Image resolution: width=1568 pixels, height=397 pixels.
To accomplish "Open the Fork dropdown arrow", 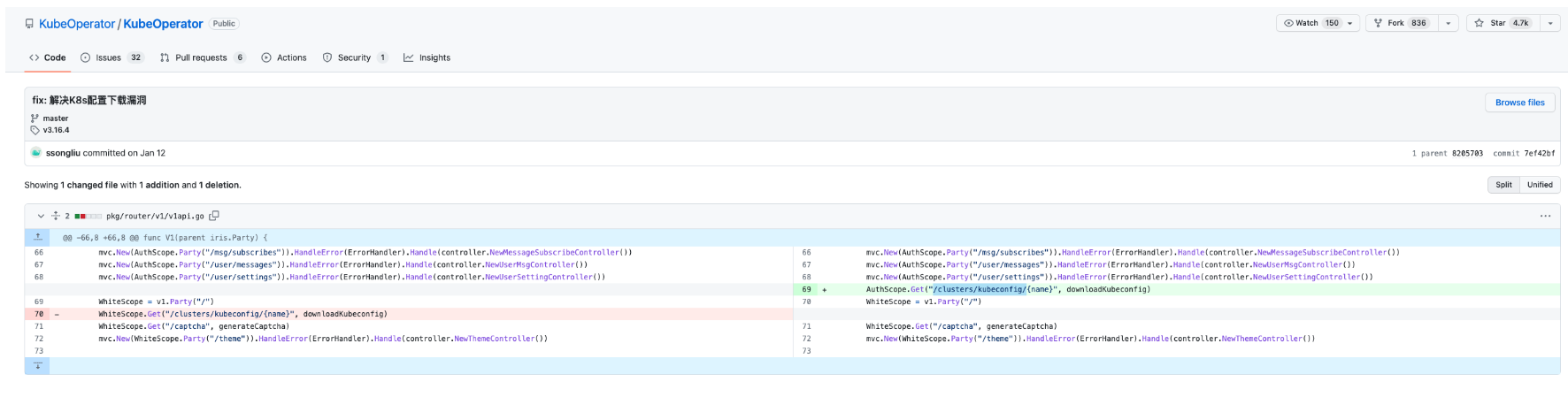I will click(x=1448, y=23).
